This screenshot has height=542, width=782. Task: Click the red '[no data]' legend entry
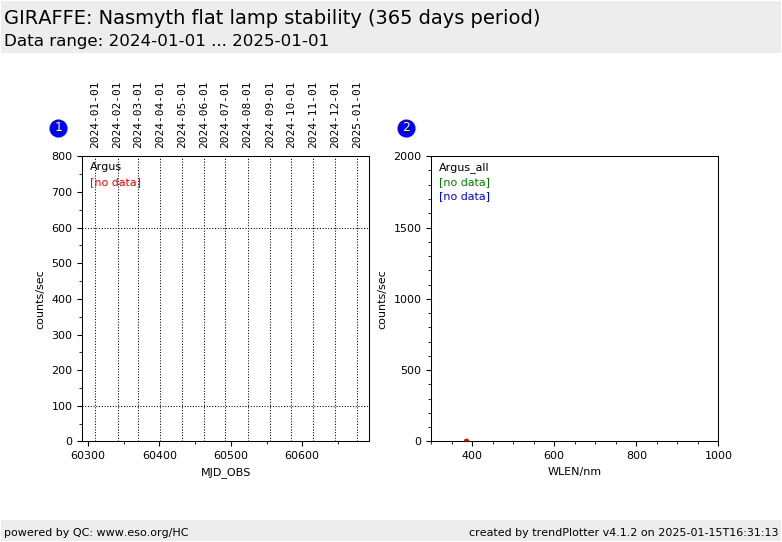(x=115, y=182)
